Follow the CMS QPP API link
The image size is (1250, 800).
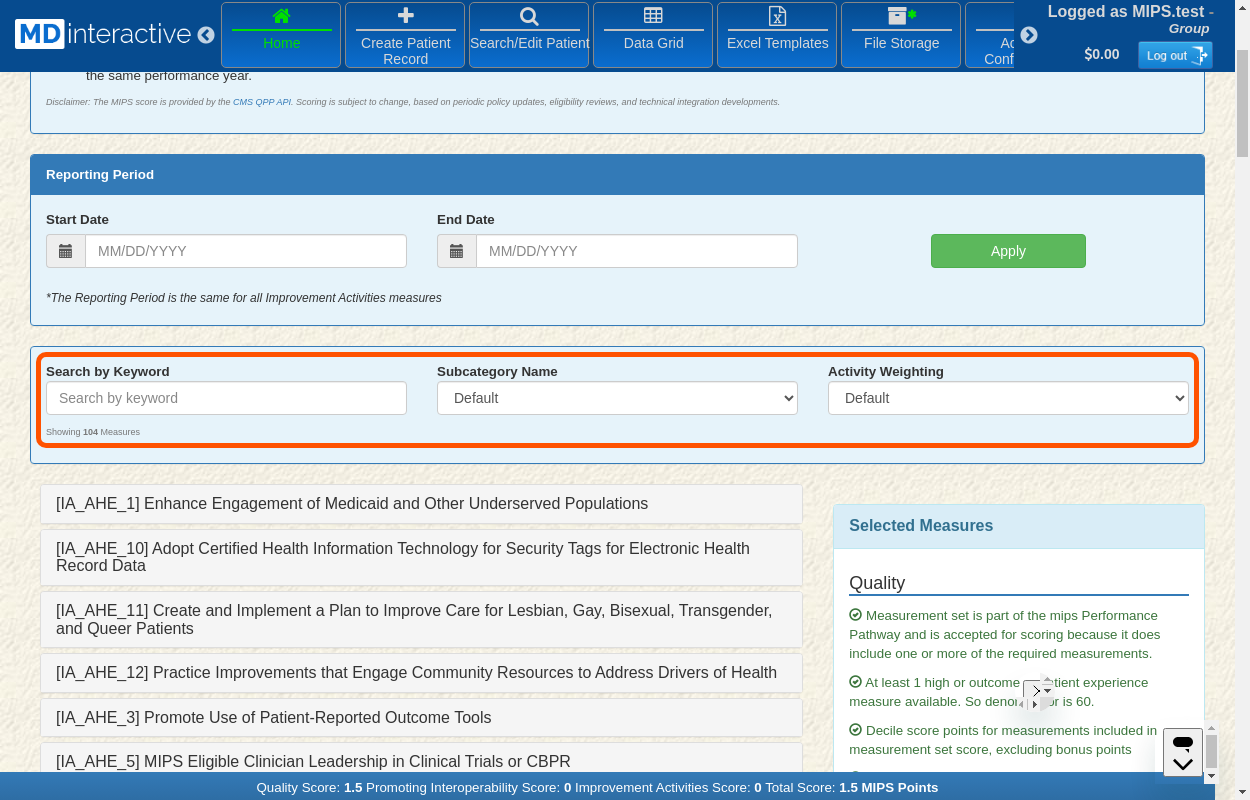click(262, 102)
